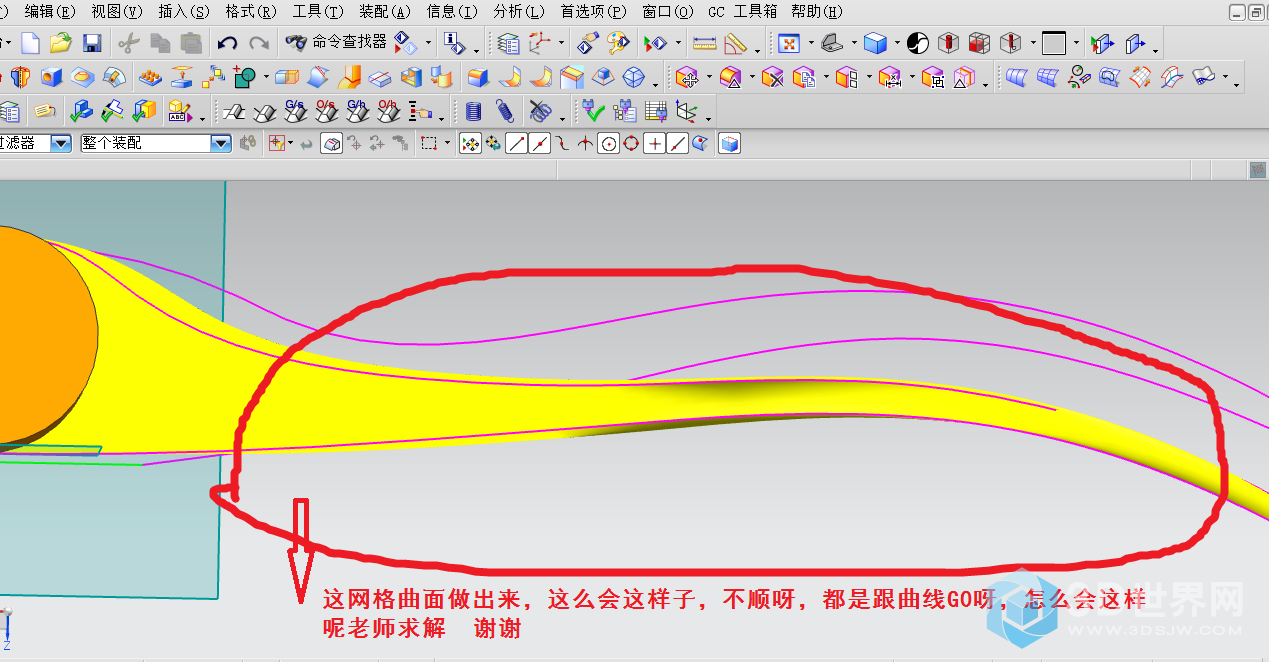Image resolution: width=1269 pixels, height=662 pixels.
Task: Open the 分析(L) menu
Action: 519,12
